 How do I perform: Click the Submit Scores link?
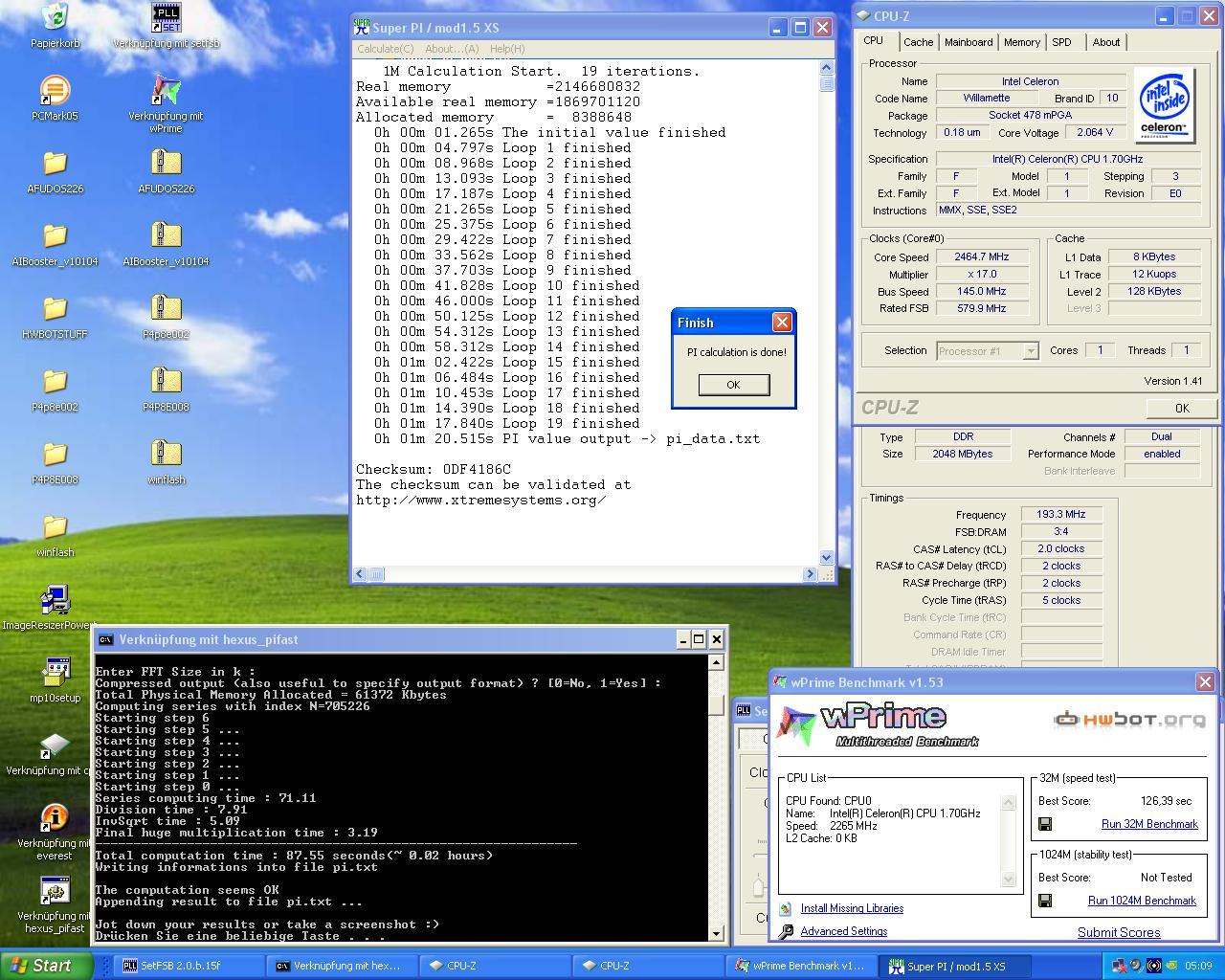click(1119, 932)
